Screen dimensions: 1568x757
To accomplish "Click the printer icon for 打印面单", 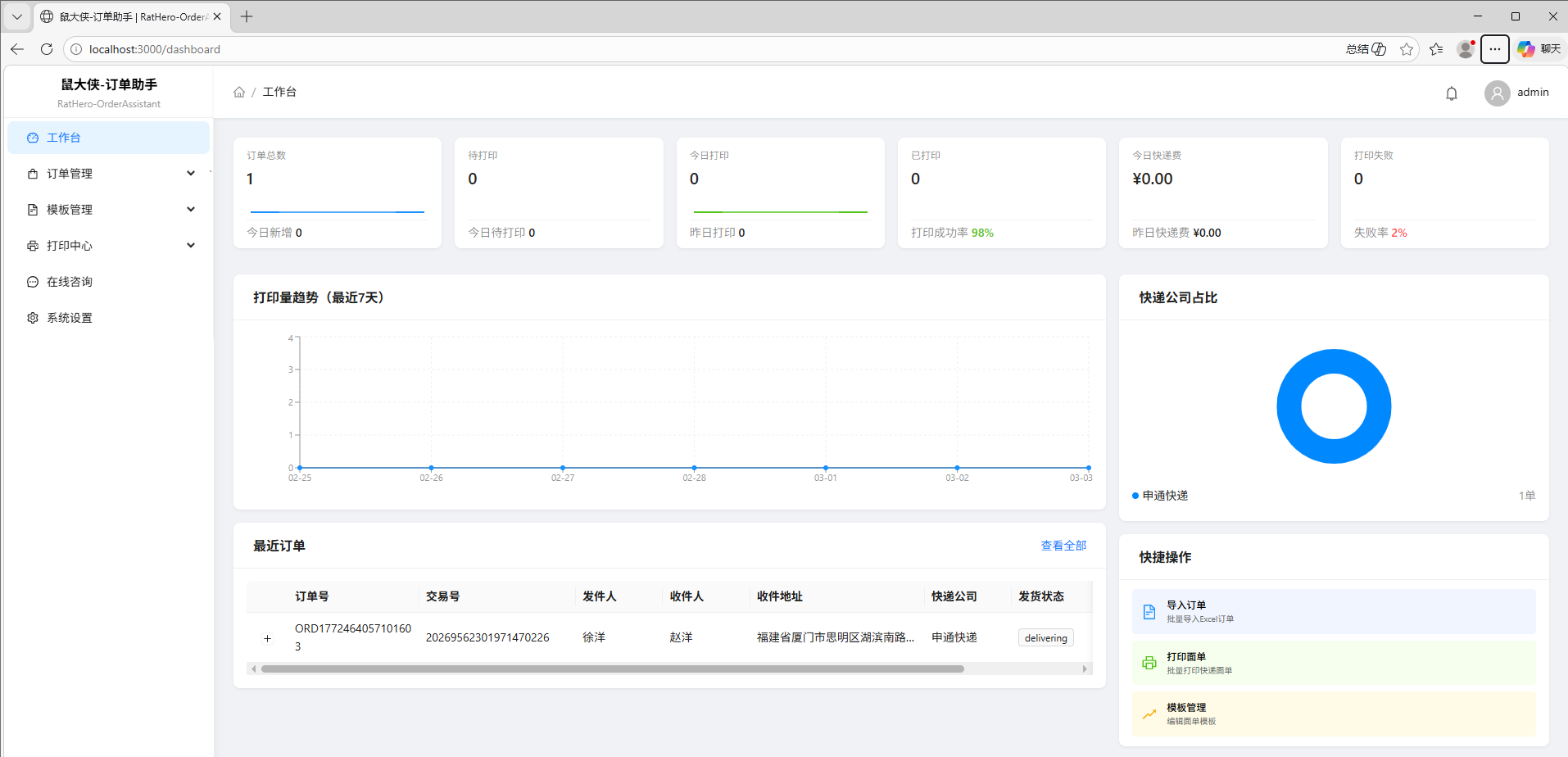I will [1149, 663].
